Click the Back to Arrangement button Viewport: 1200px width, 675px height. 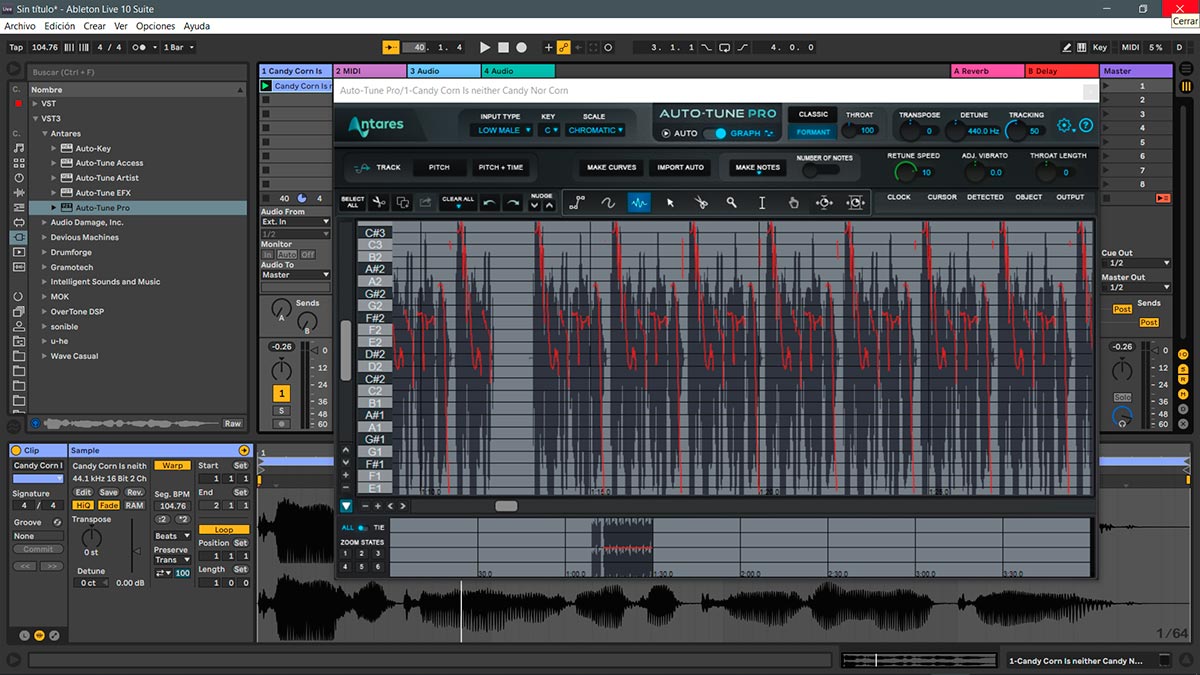coord(1163,198)
